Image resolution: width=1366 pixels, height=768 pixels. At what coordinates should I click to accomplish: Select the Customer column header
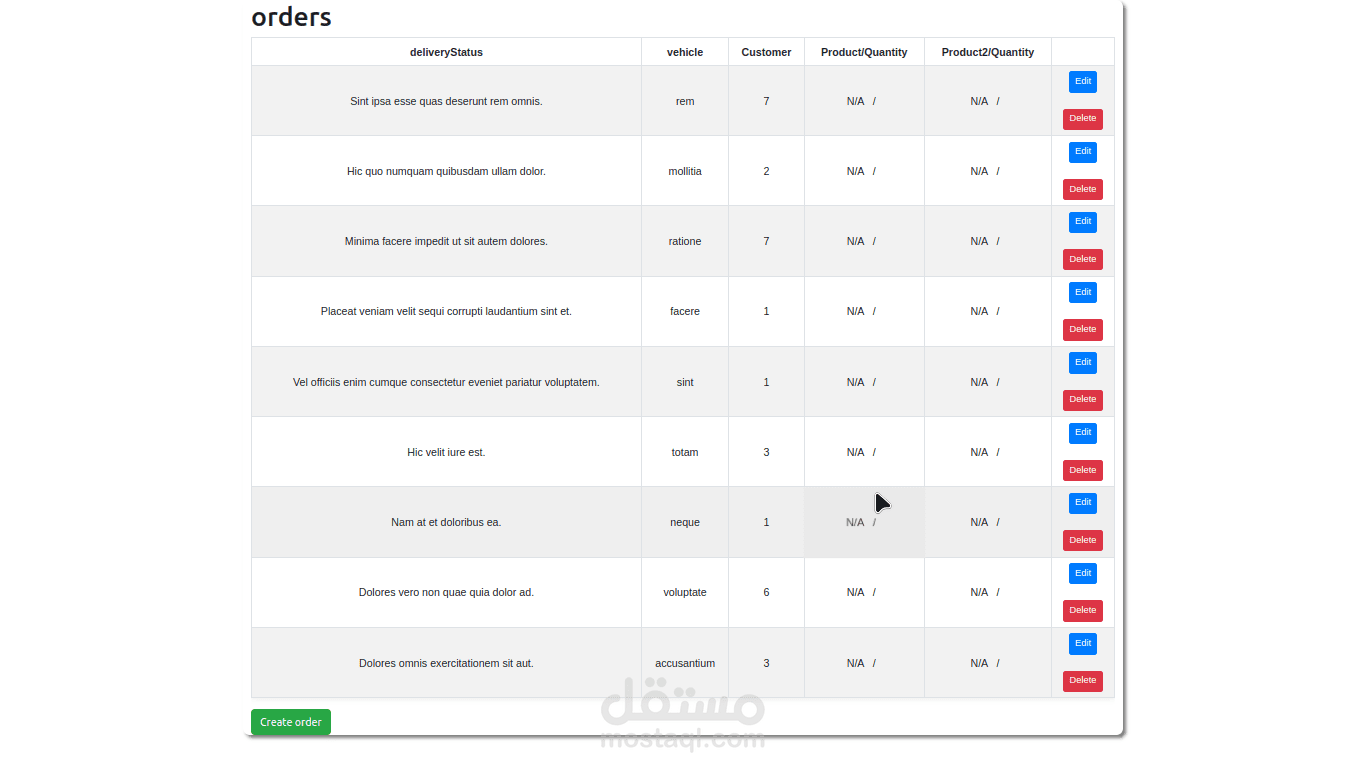(x=766, y=51)
